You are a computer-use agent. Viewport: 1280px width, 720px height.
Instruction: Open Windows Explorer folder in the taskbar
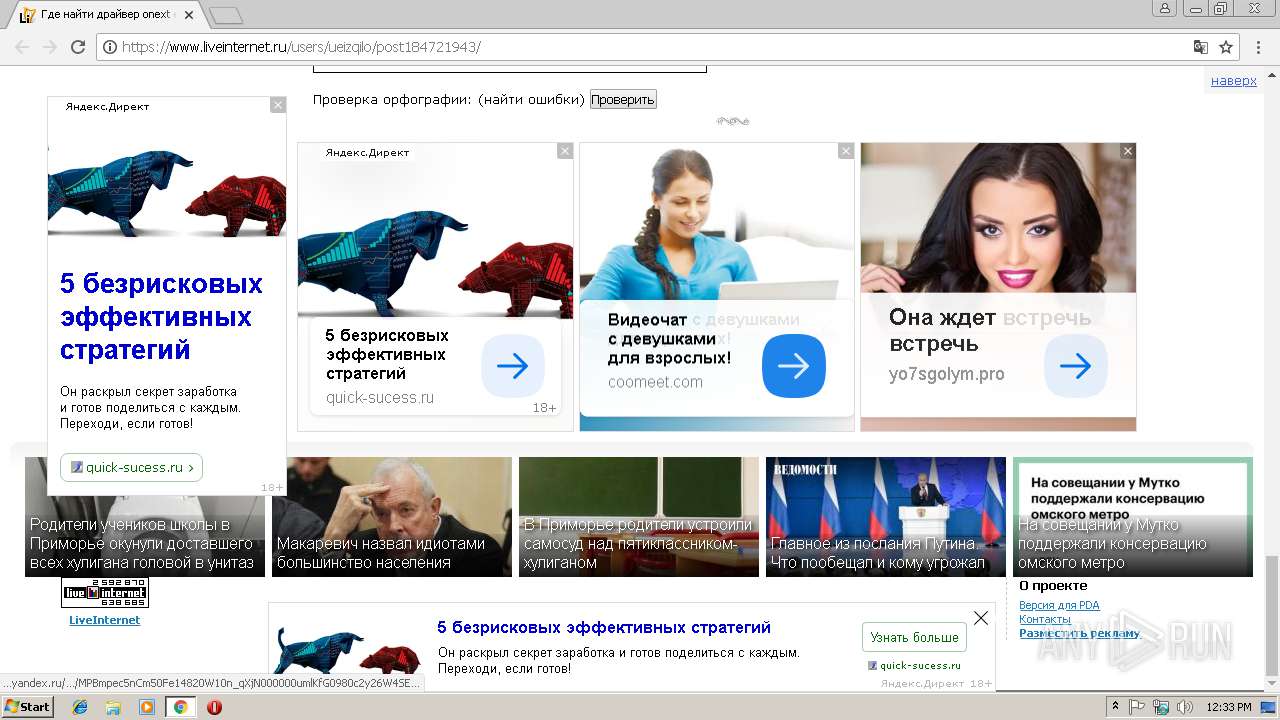[113, 707]
